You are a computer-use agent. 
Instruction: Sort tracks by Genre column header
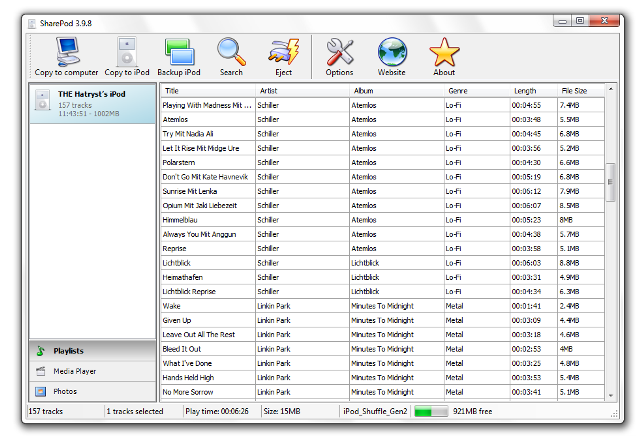coord(477,91)
